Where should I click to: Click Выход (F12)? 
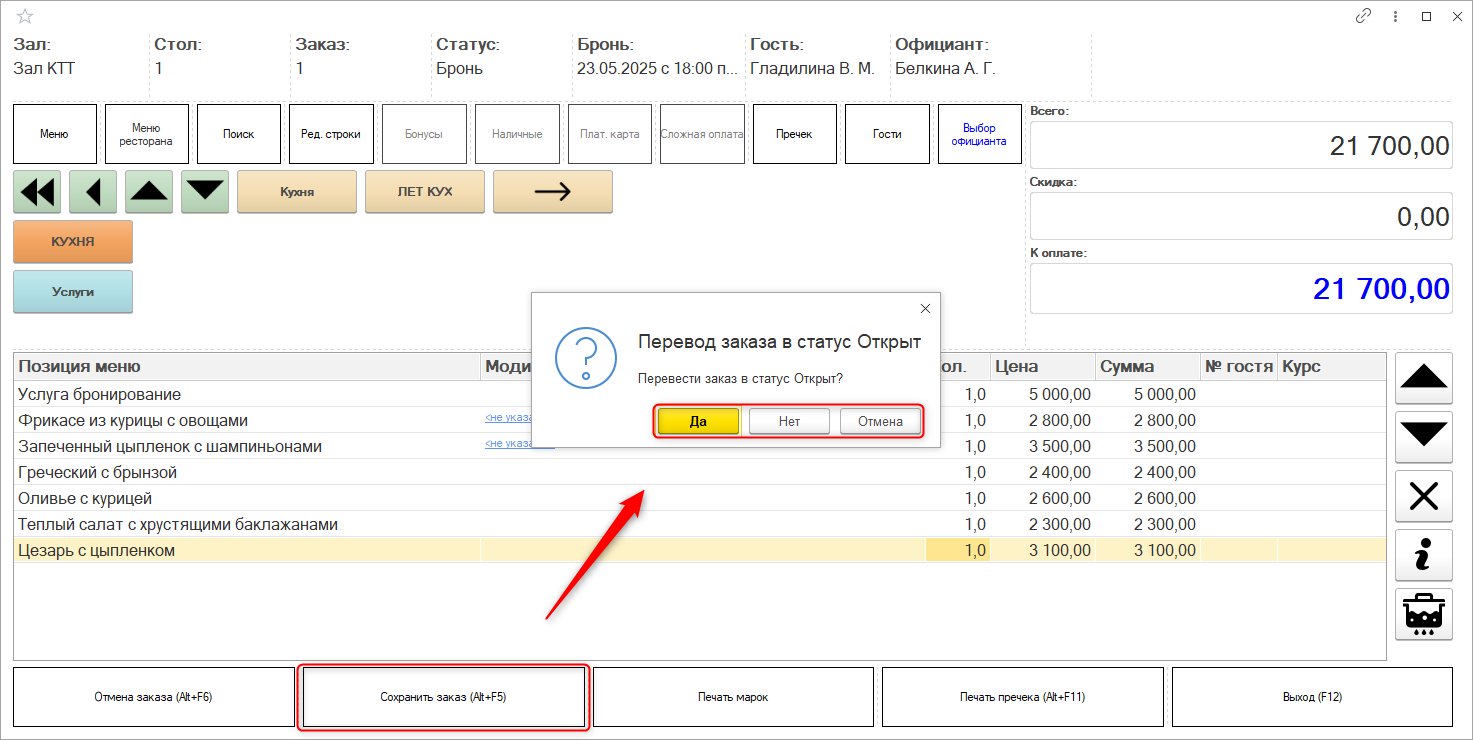coord(1312,697)
